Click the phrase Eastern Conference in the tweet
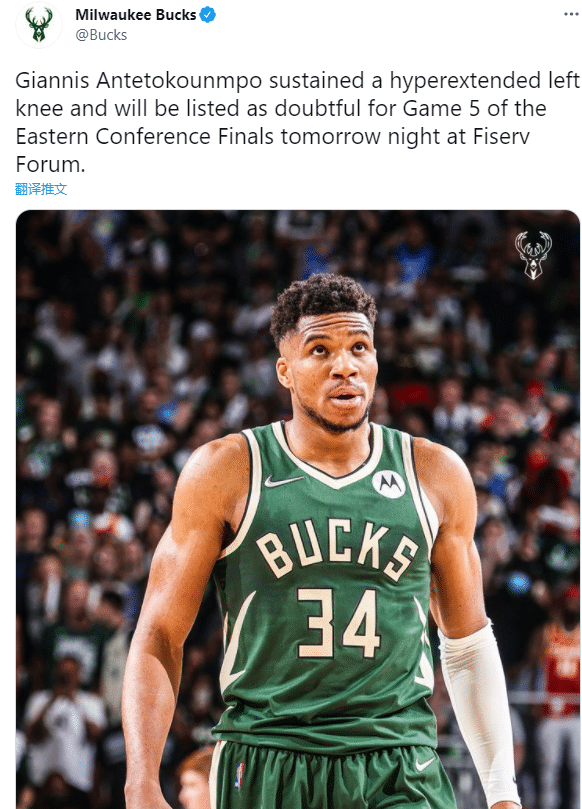 click(112, 136)
